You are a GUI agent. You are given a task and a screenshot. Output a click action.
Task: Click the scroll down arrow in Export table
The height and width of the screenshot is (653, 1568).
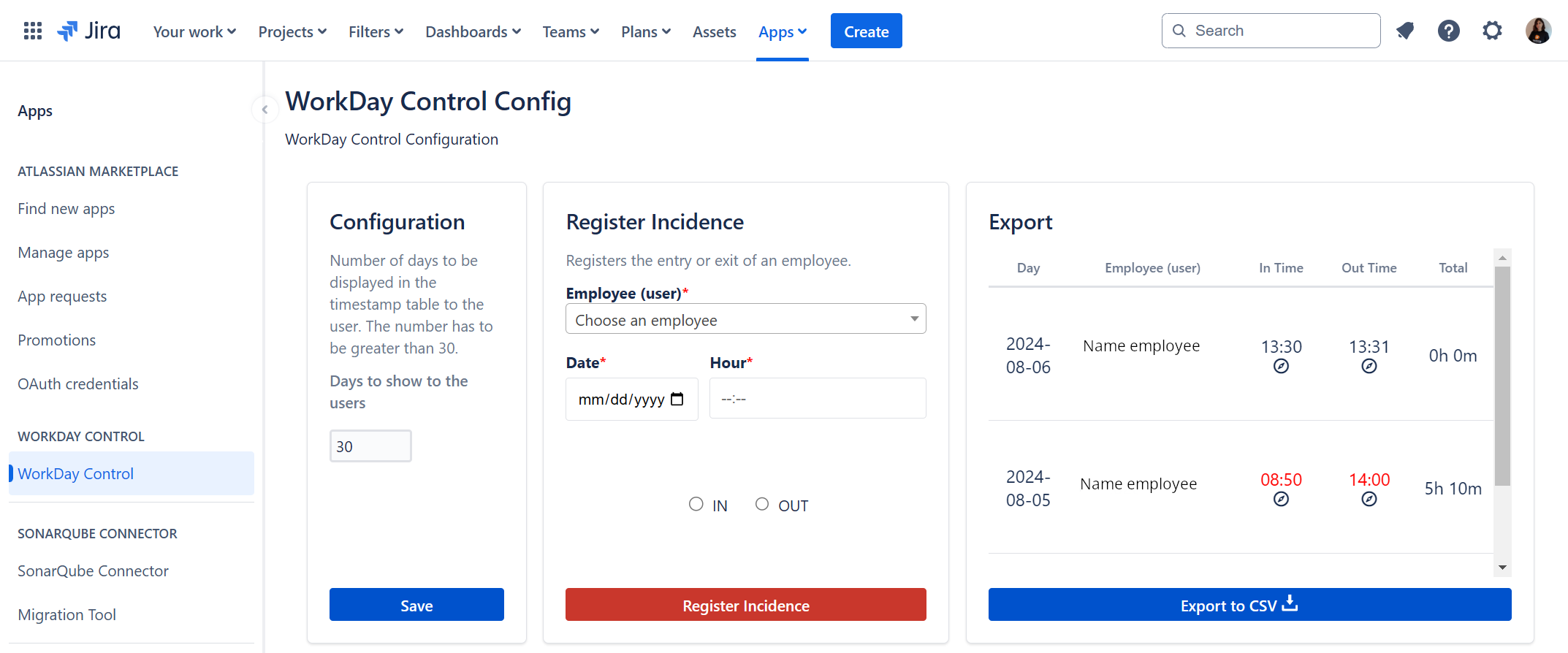1502,568
